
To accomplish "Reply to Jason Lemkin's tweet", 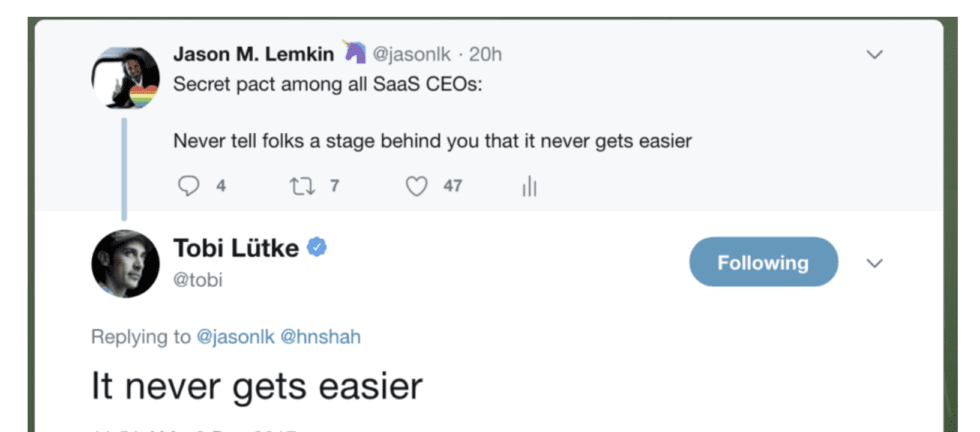I will (x=187, y=186).
